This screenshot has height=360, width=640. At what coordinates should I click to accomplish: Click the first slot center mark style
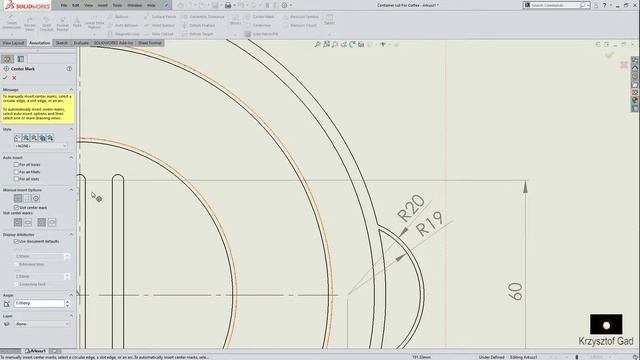coord(18,222)
